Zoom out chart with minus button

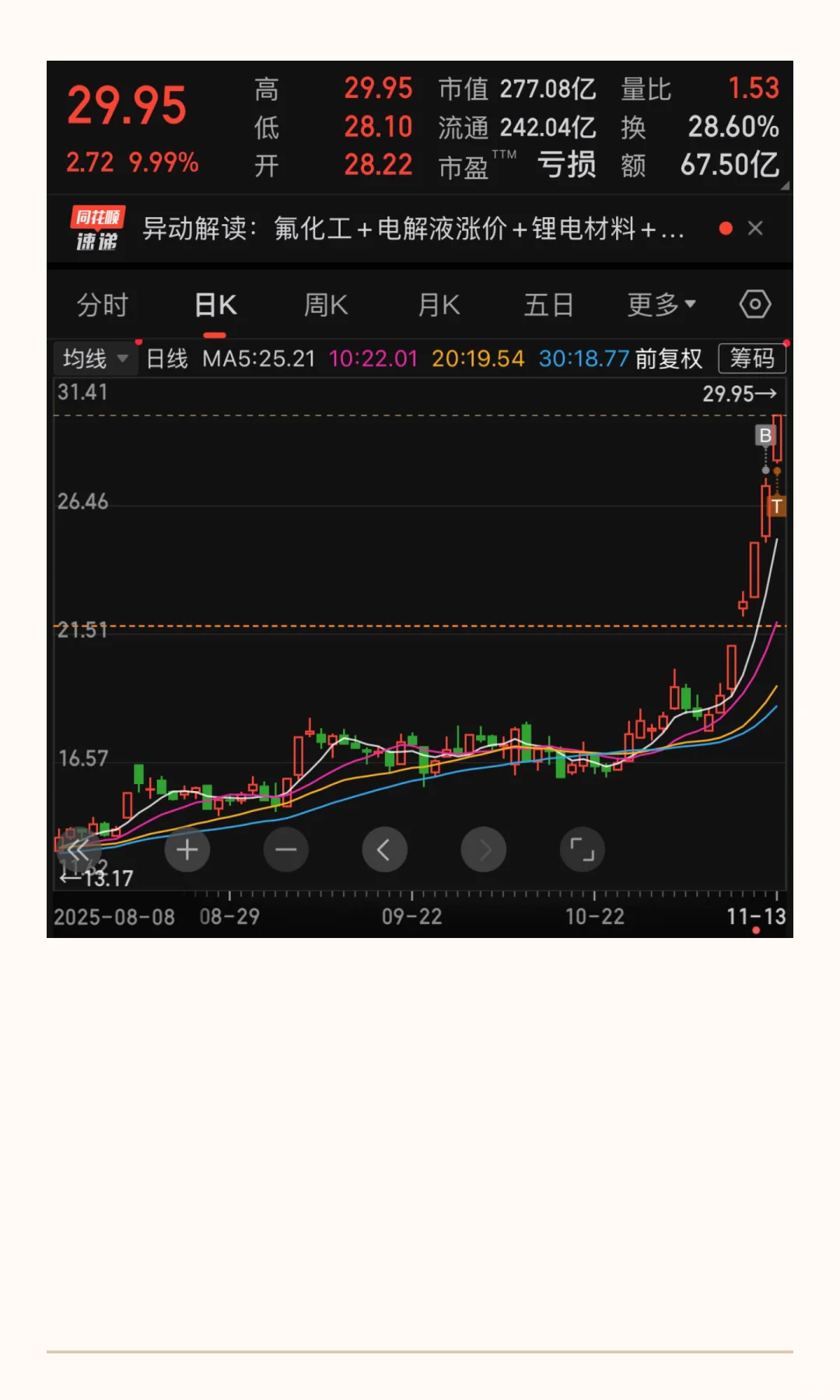pyautogui.click(x=285, y=849)
